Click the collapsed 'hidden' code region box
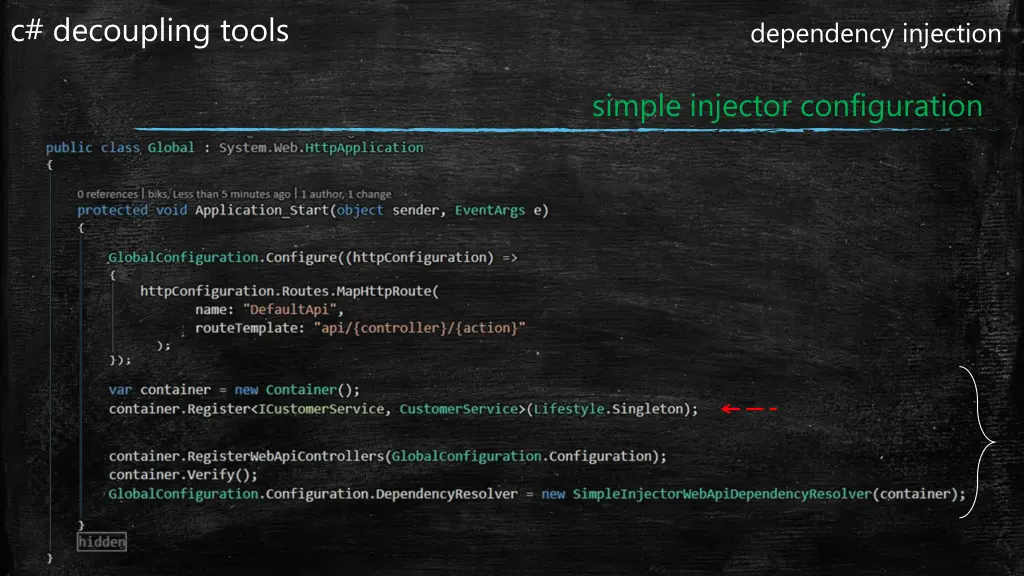This screenshot has height=576, width=1024. click(x=101, y=541)
